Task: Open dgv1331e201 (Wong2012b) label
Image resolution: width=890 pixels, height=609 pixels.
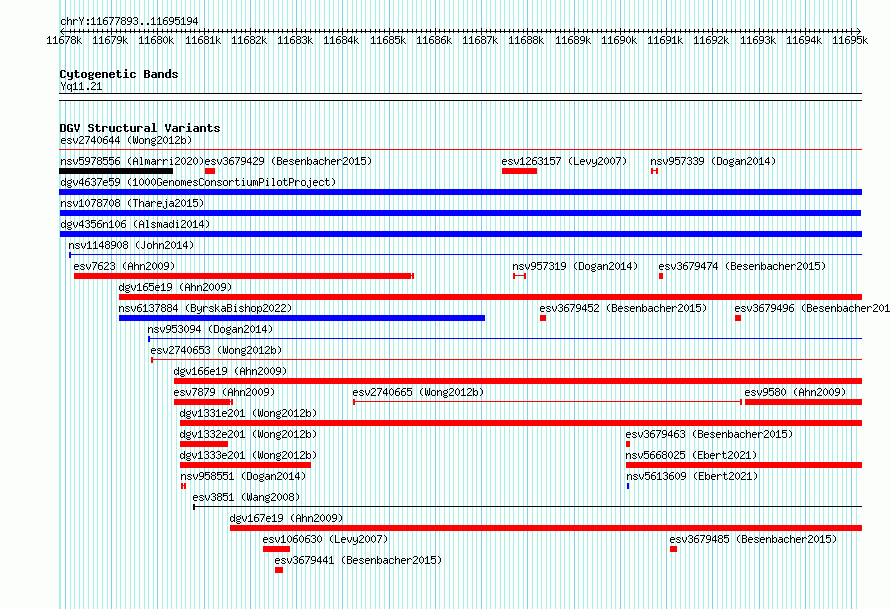Action: 249,413
